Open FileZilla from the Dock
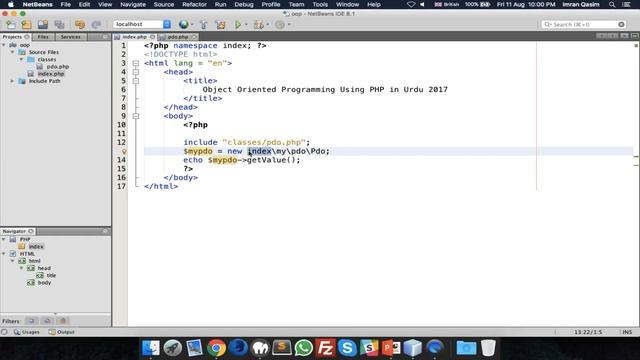 (x=325, y=348)
